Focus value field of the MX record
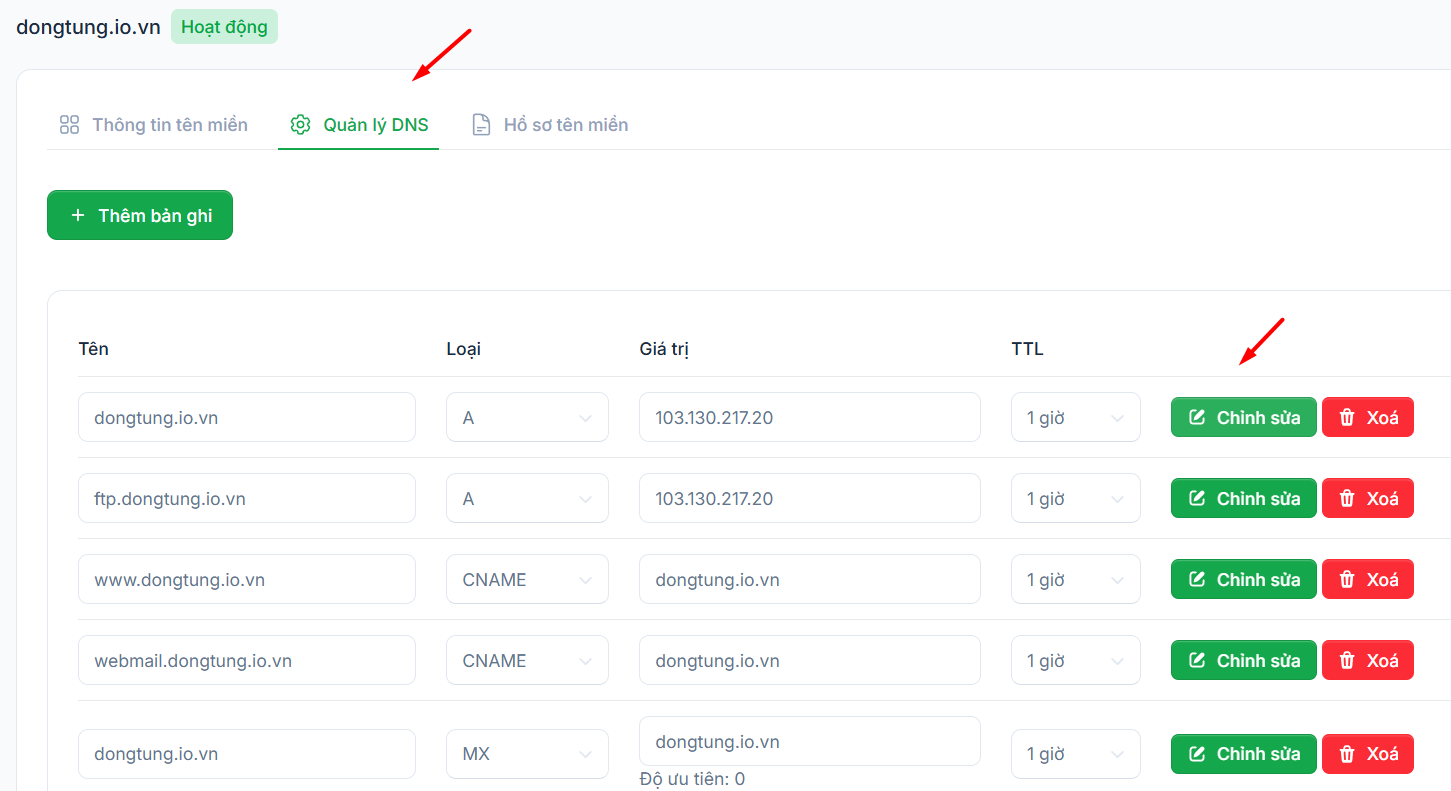Screen dimensions: 1451x791 pos(810,741)
